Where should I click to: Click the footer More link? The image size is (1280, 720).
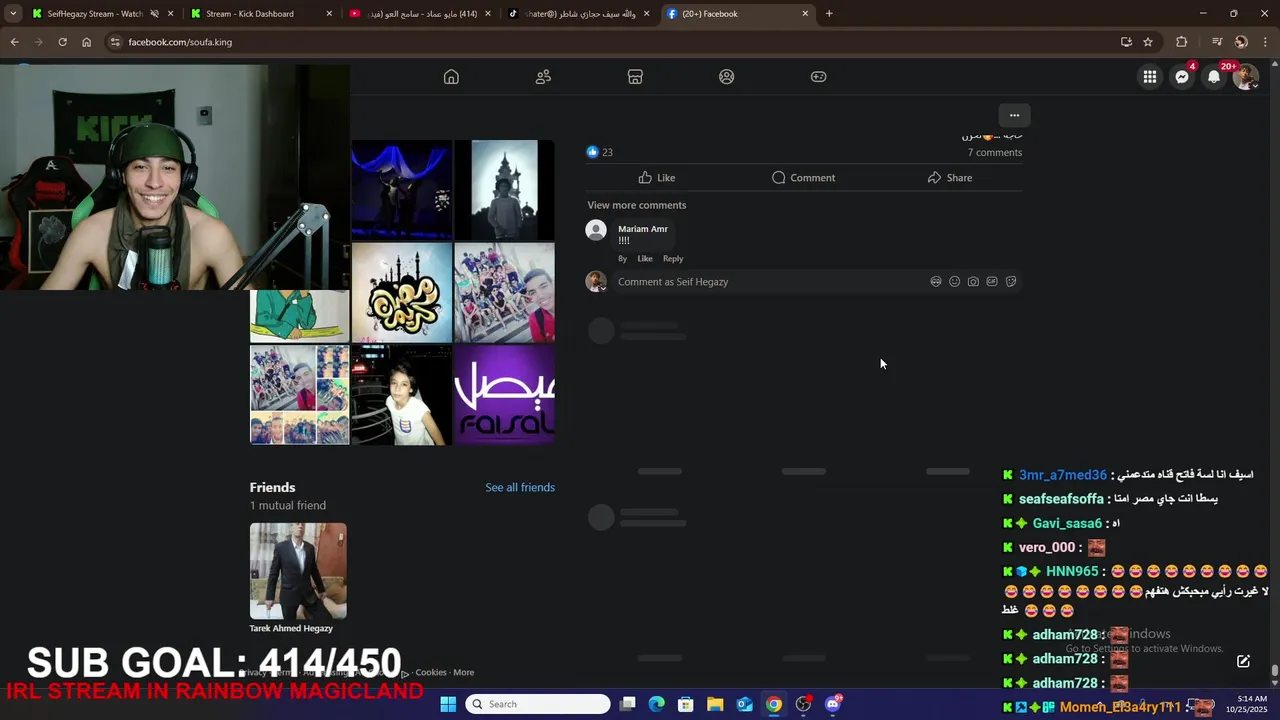click(x=463, y=672)
